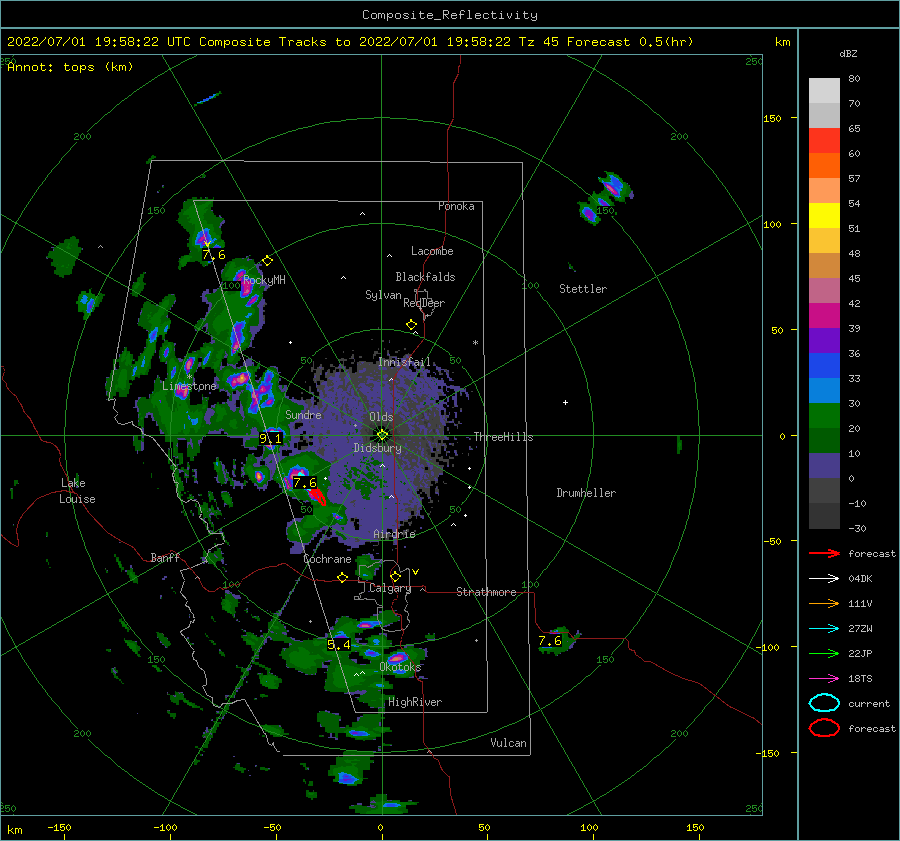
Task: Click the Lake Louise label
Action: pyautogui.click(x=77, y=491)
